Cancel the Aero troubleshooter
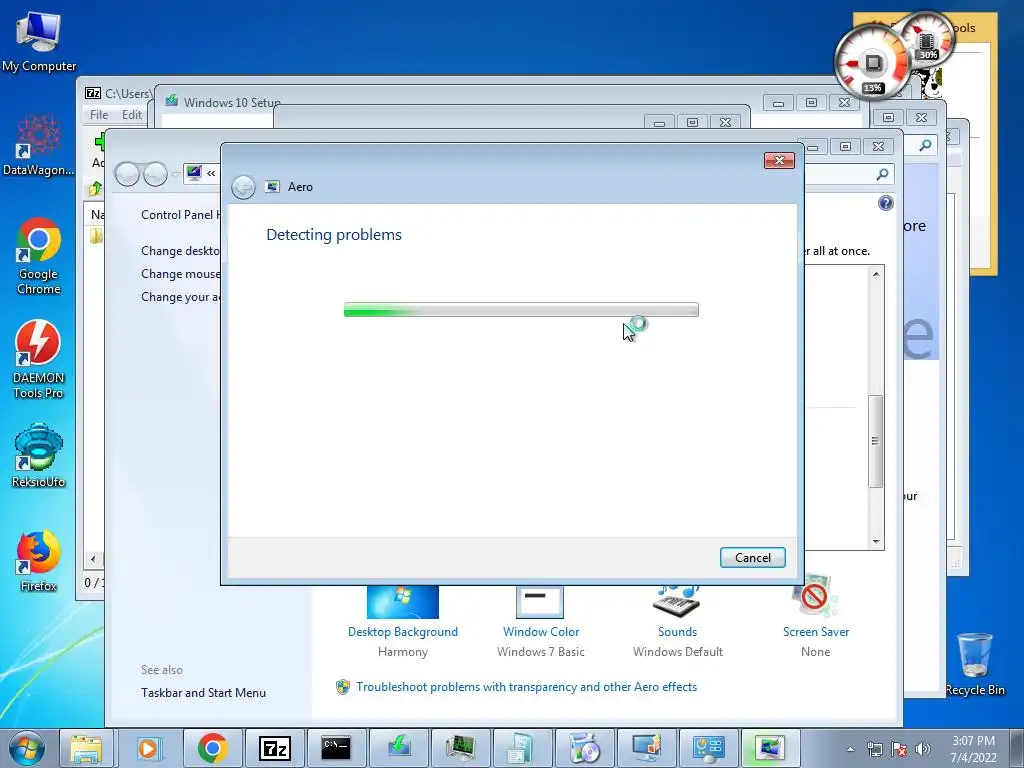This screenshot has height=768, width=1024. click(752, 558)
